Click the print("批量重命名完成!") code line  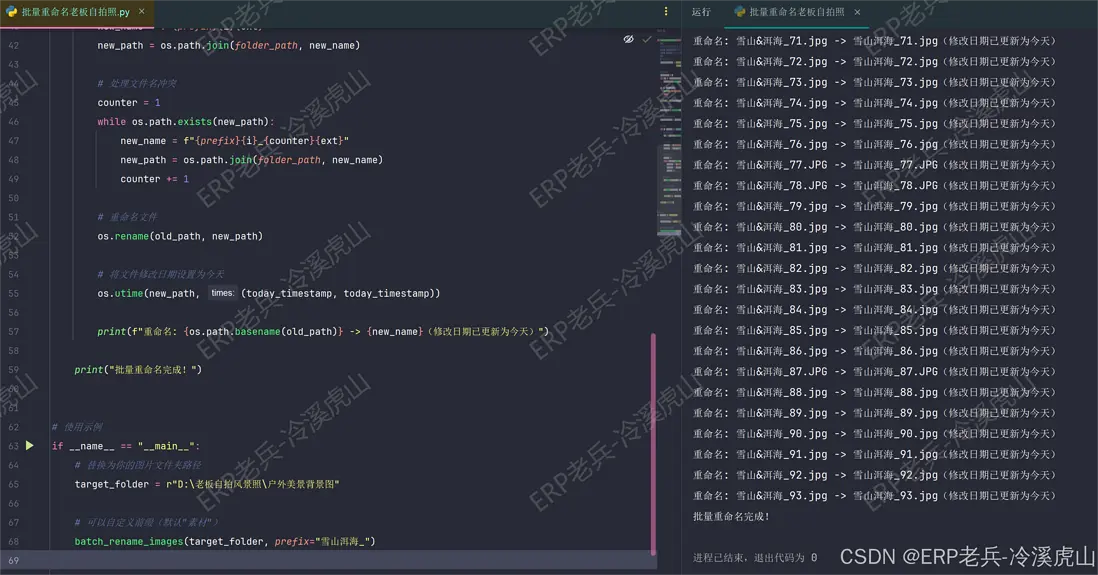(138, 369)
